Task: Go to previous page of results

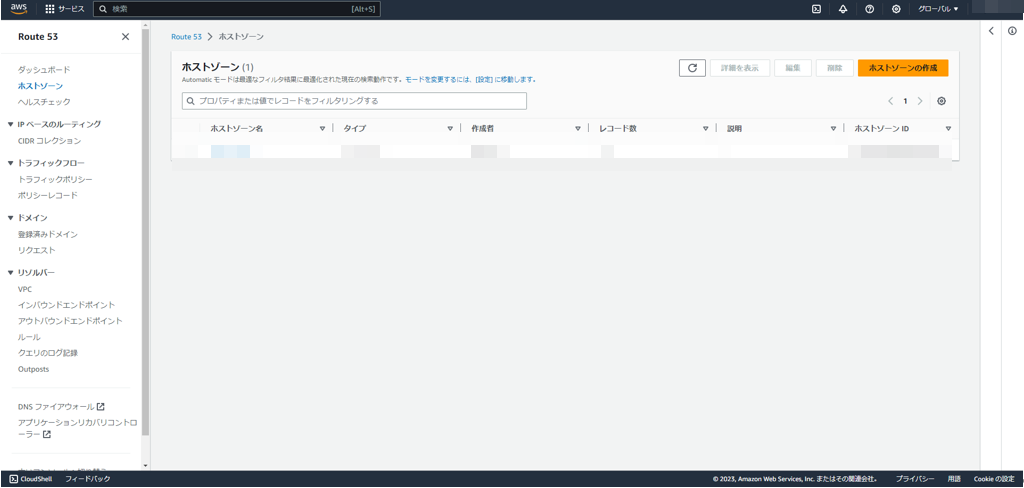Action: click(x=890, y=101)
